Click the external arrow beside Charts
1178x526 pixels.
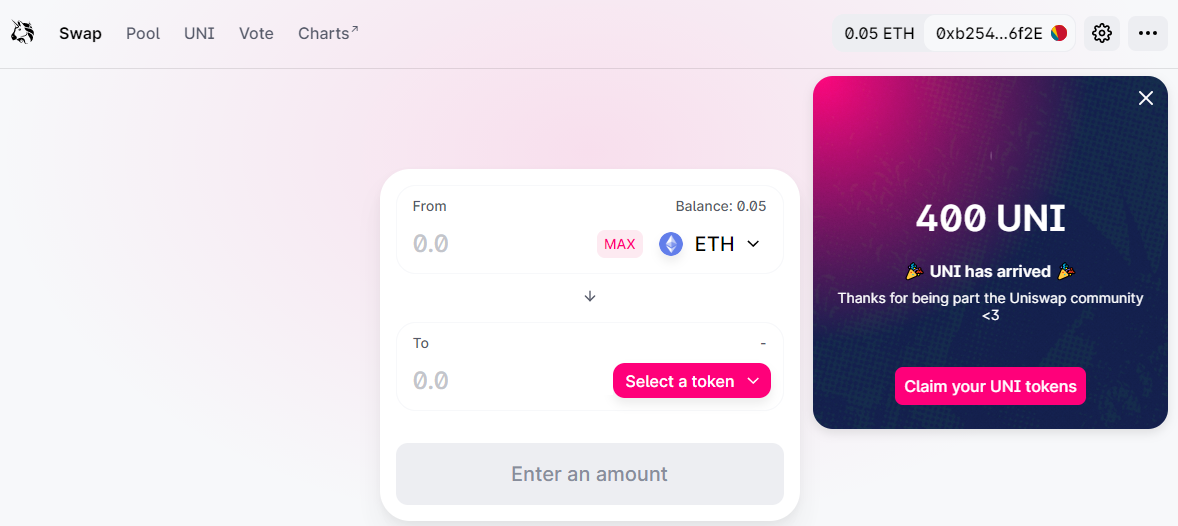tap(354, 29)
